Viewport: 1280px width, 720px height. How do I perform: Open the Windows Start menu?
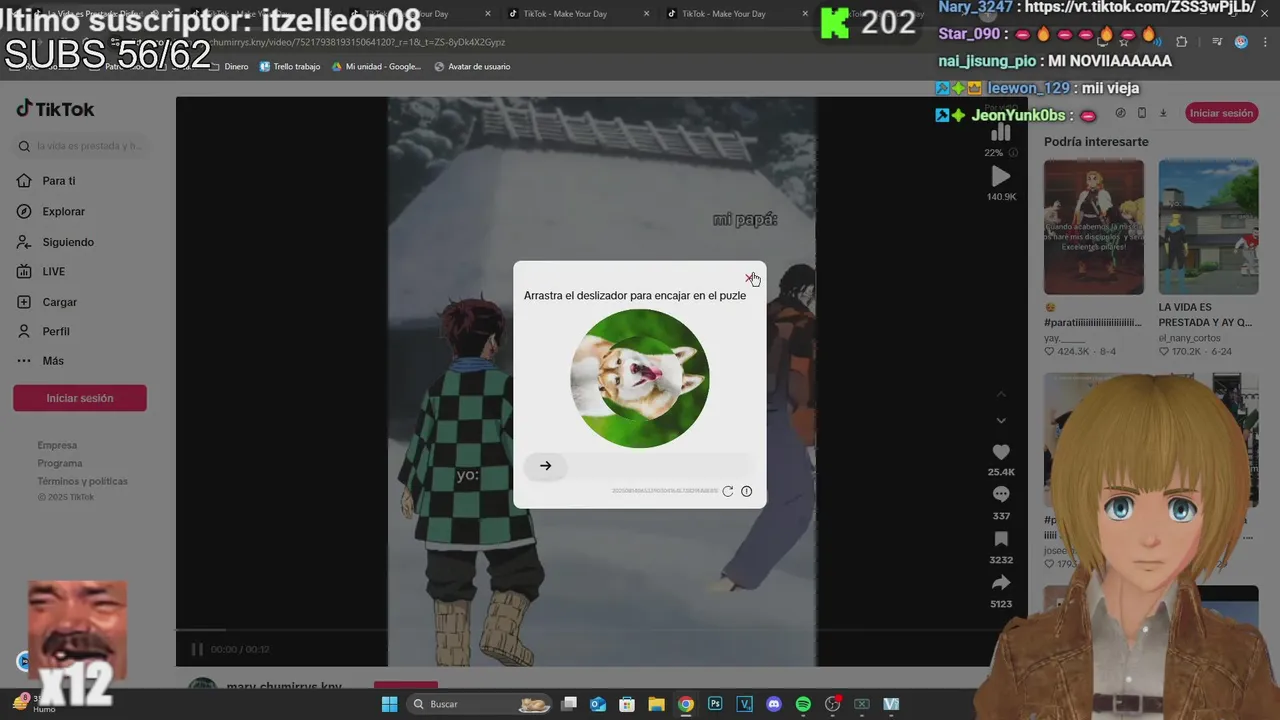(389, 704)
